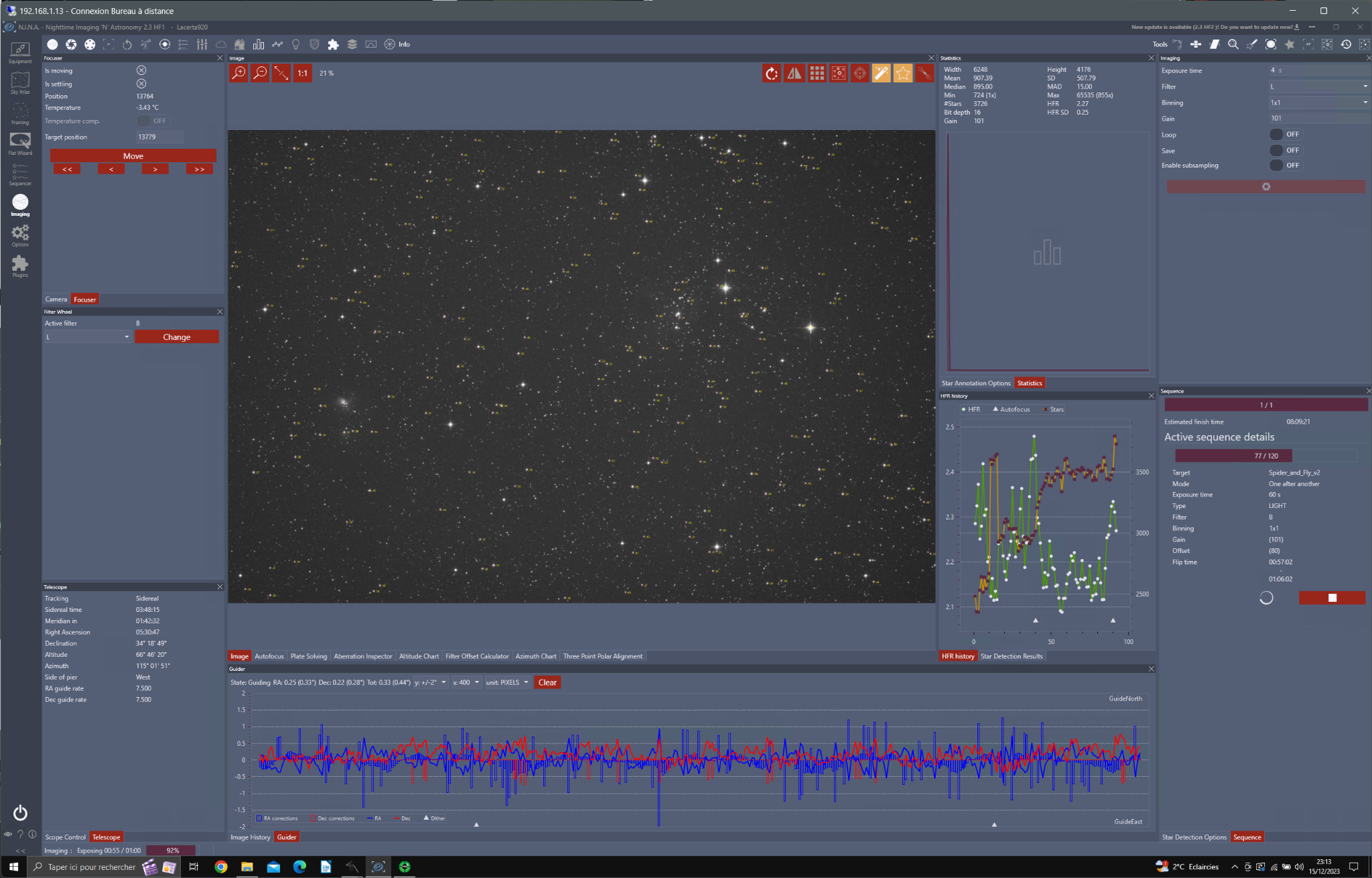Screen dimensions: 1372x878
Task: Open the Equipment section in the sidebar
Action: pos(20,53)
